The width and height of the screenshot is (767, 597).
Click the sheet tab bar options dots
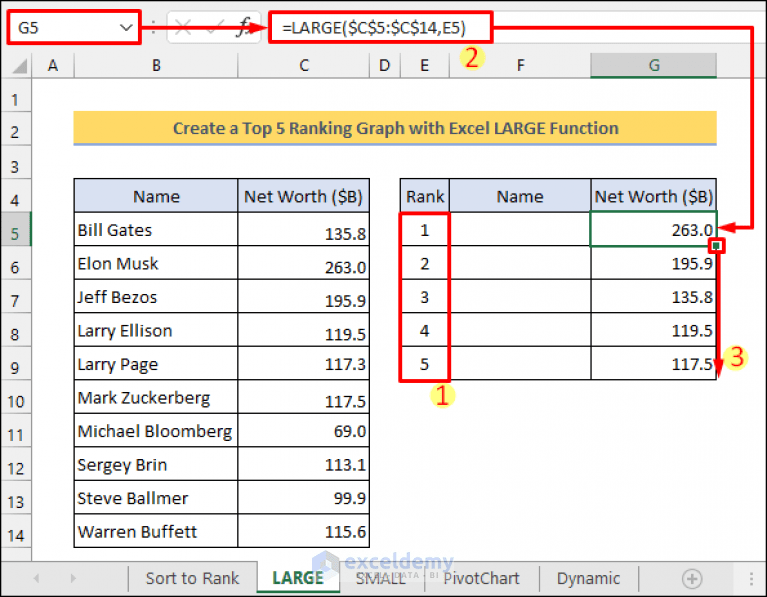751,579
